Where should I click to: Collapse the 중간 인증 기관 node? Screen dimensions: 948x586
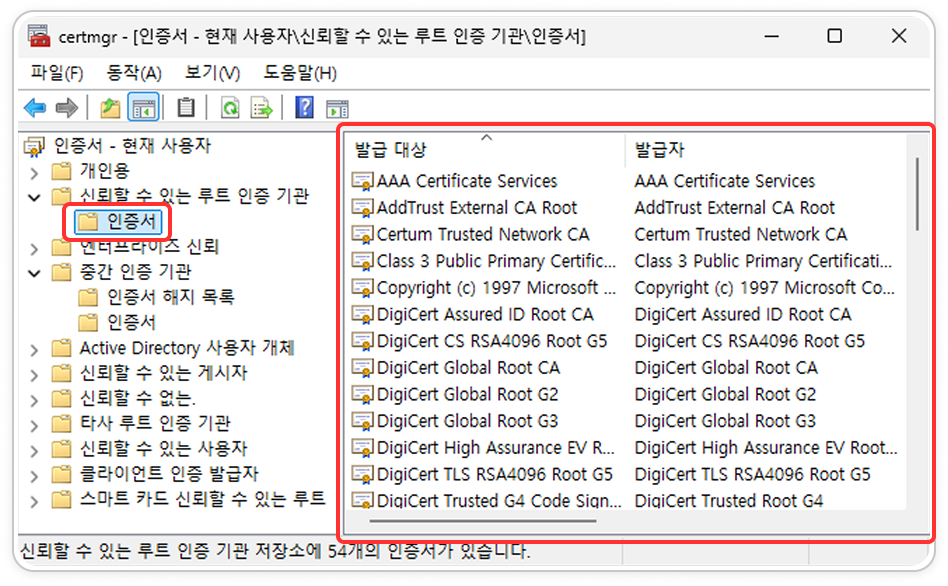34,273
